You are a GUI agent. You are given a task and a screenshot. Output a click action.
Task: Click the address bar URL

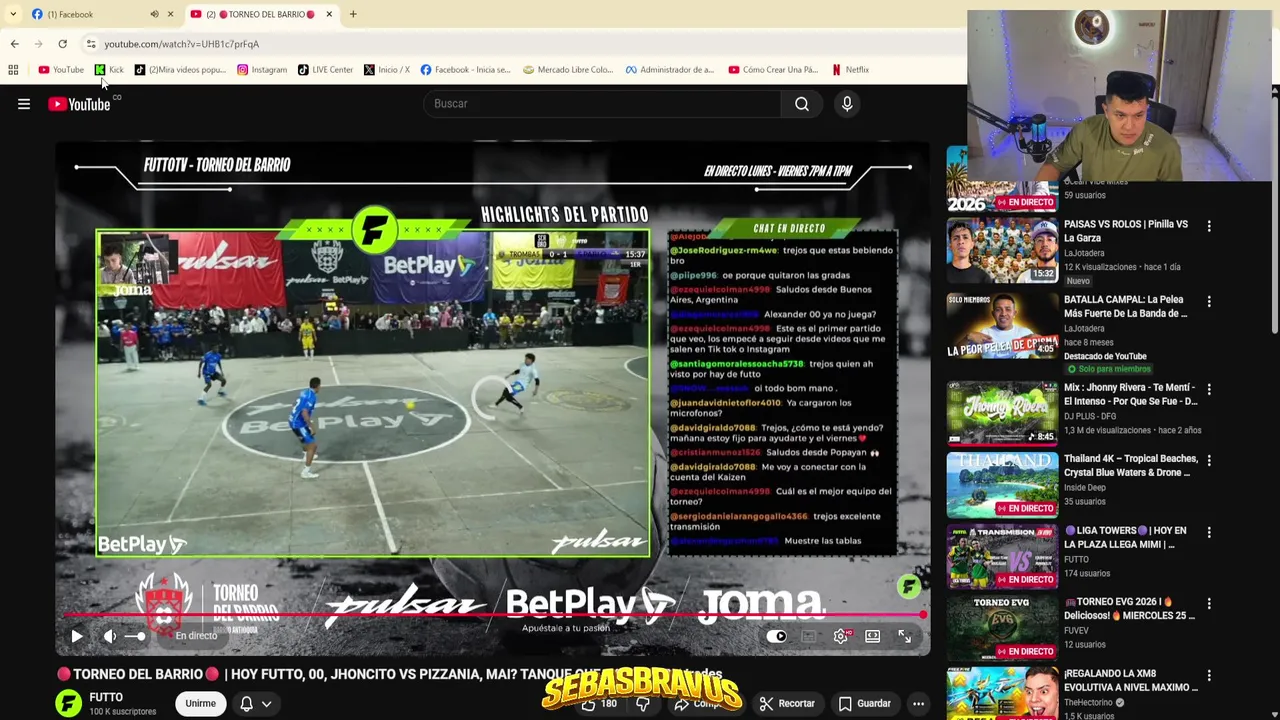click(181, 44)
